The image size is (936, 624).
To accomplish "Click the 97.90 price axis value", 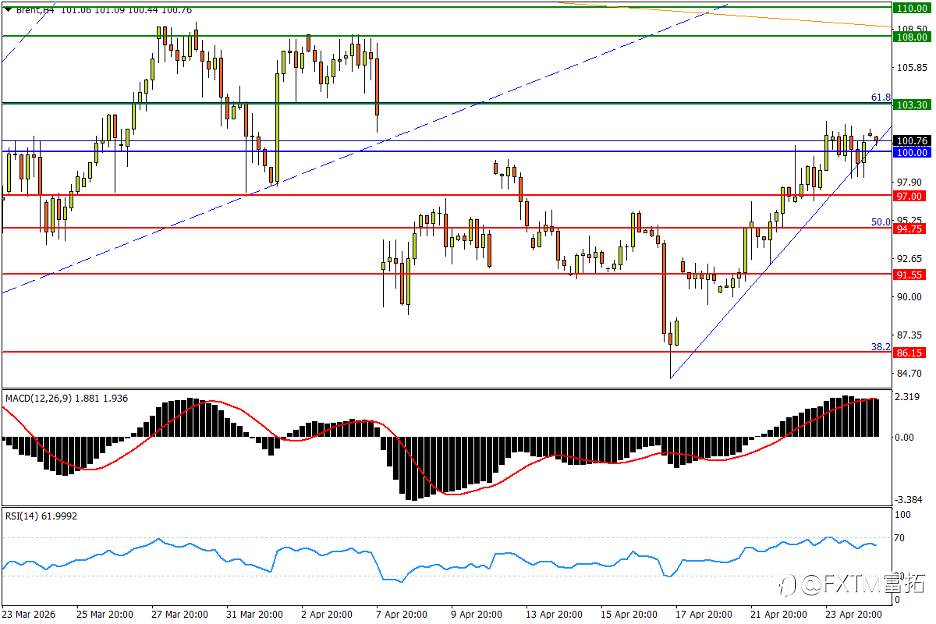I will (910, 182).
